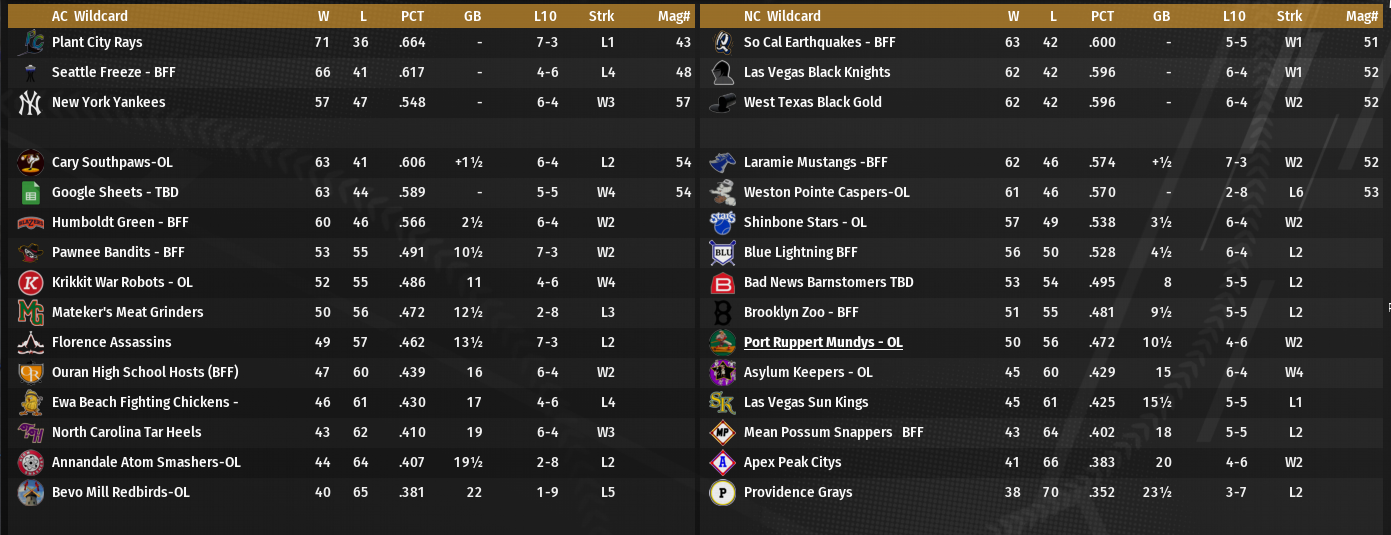This screenshot has width=1391, height=535.
Task: Click the Apex Peak Citys logo
Action: (722, 462)
